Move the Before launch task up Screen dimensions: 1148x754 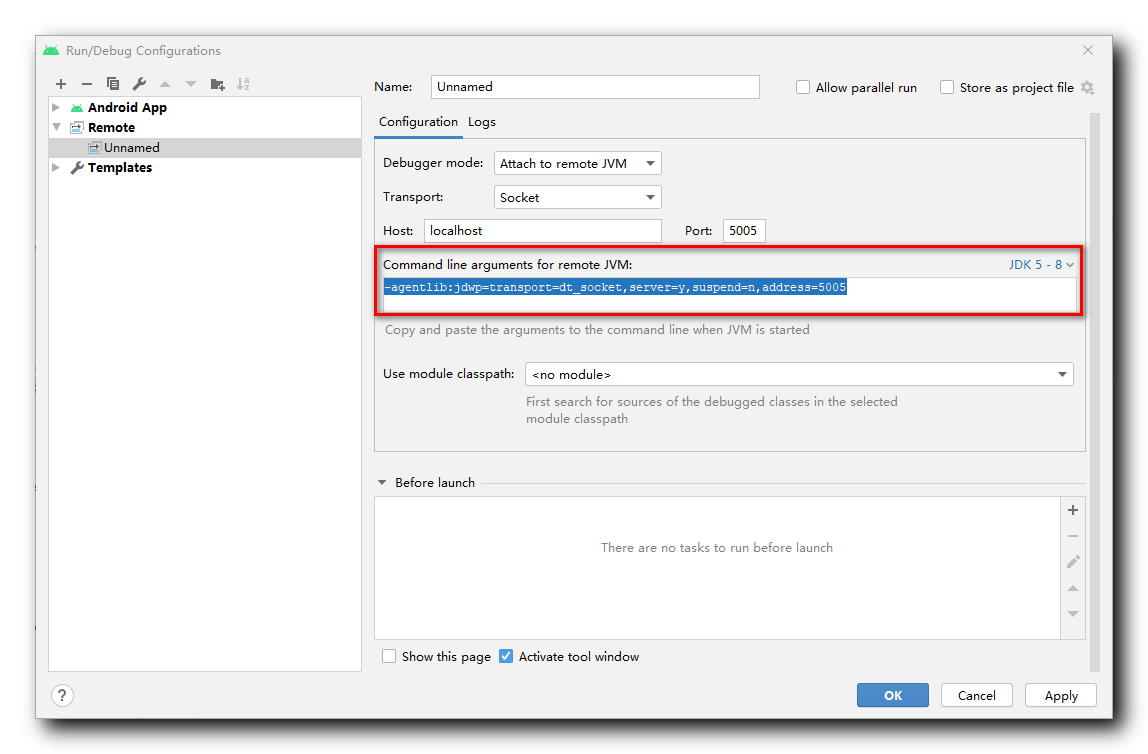tap(1073, 588)
